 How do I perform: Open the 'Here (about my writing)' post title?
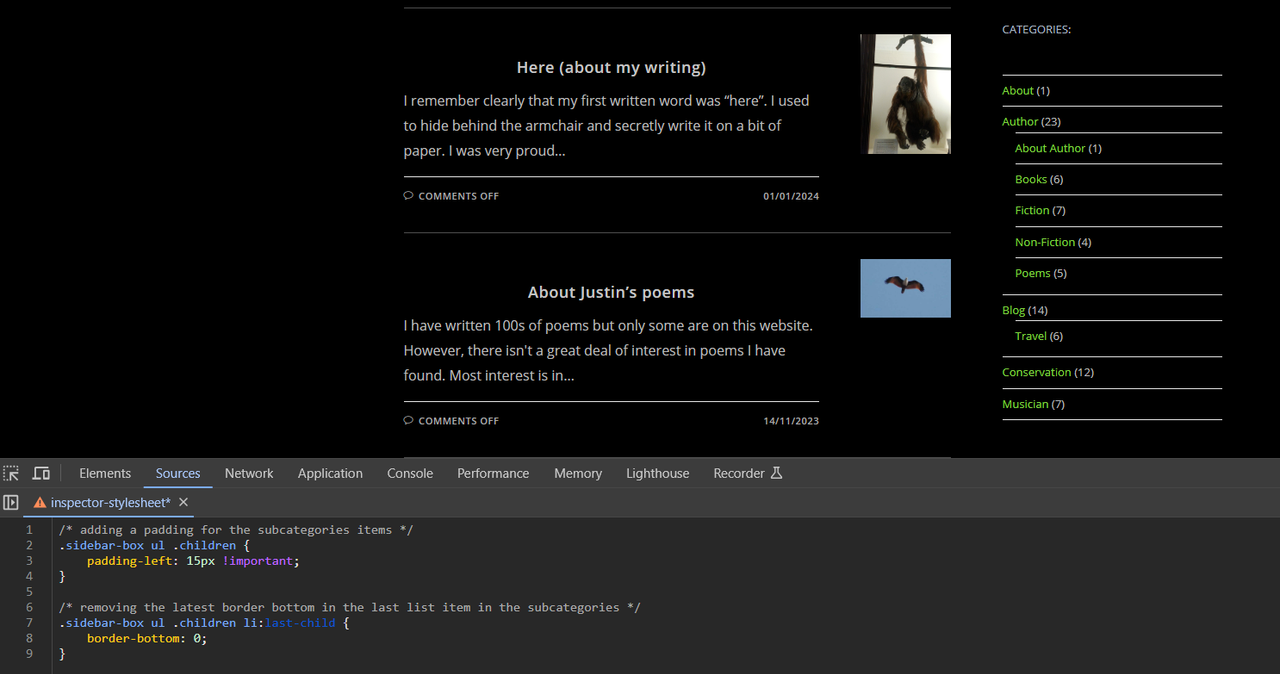click(611, 67)
